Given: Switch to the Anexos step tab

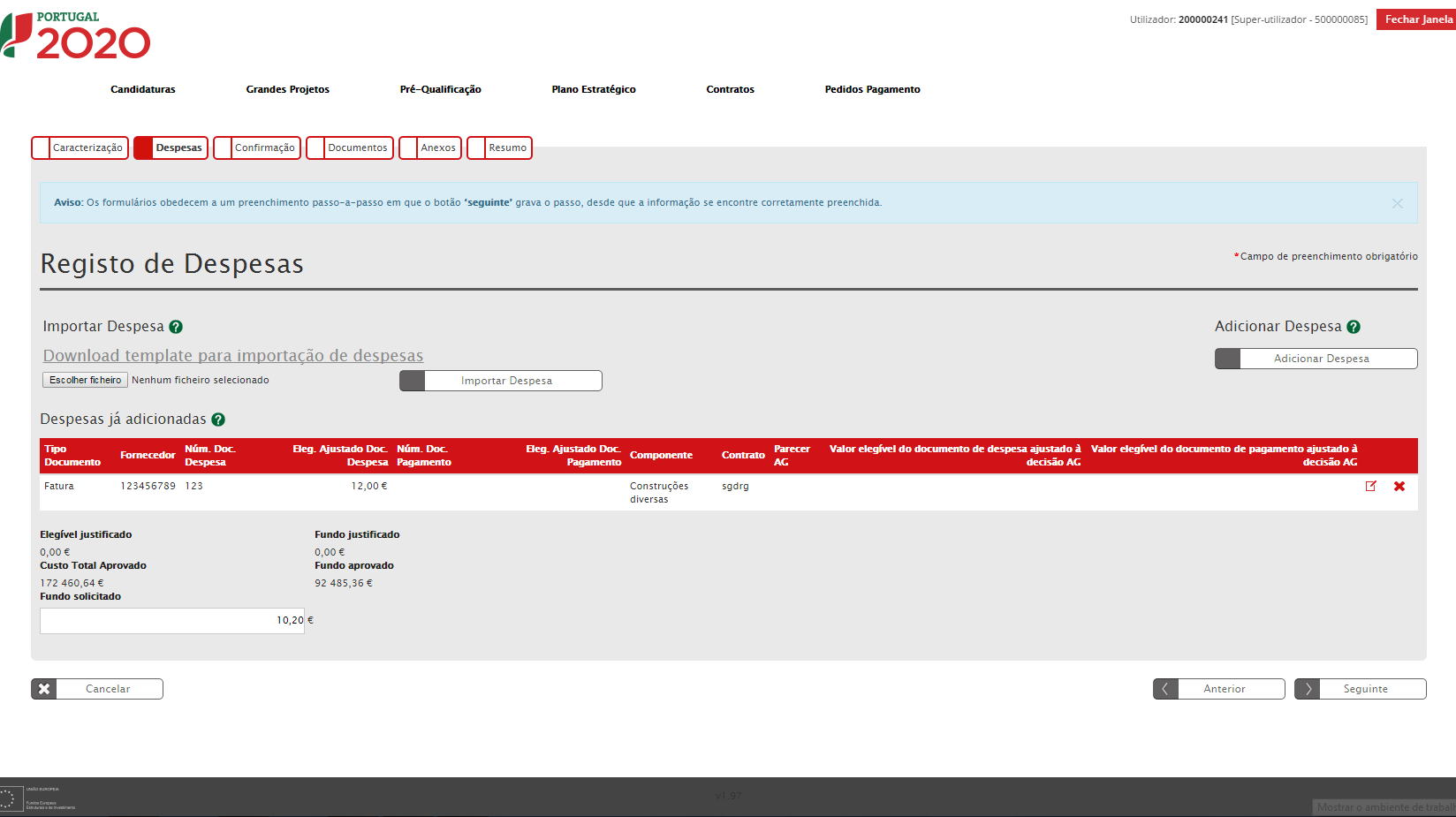Looking at the screenshot, I should click(430, 148).
